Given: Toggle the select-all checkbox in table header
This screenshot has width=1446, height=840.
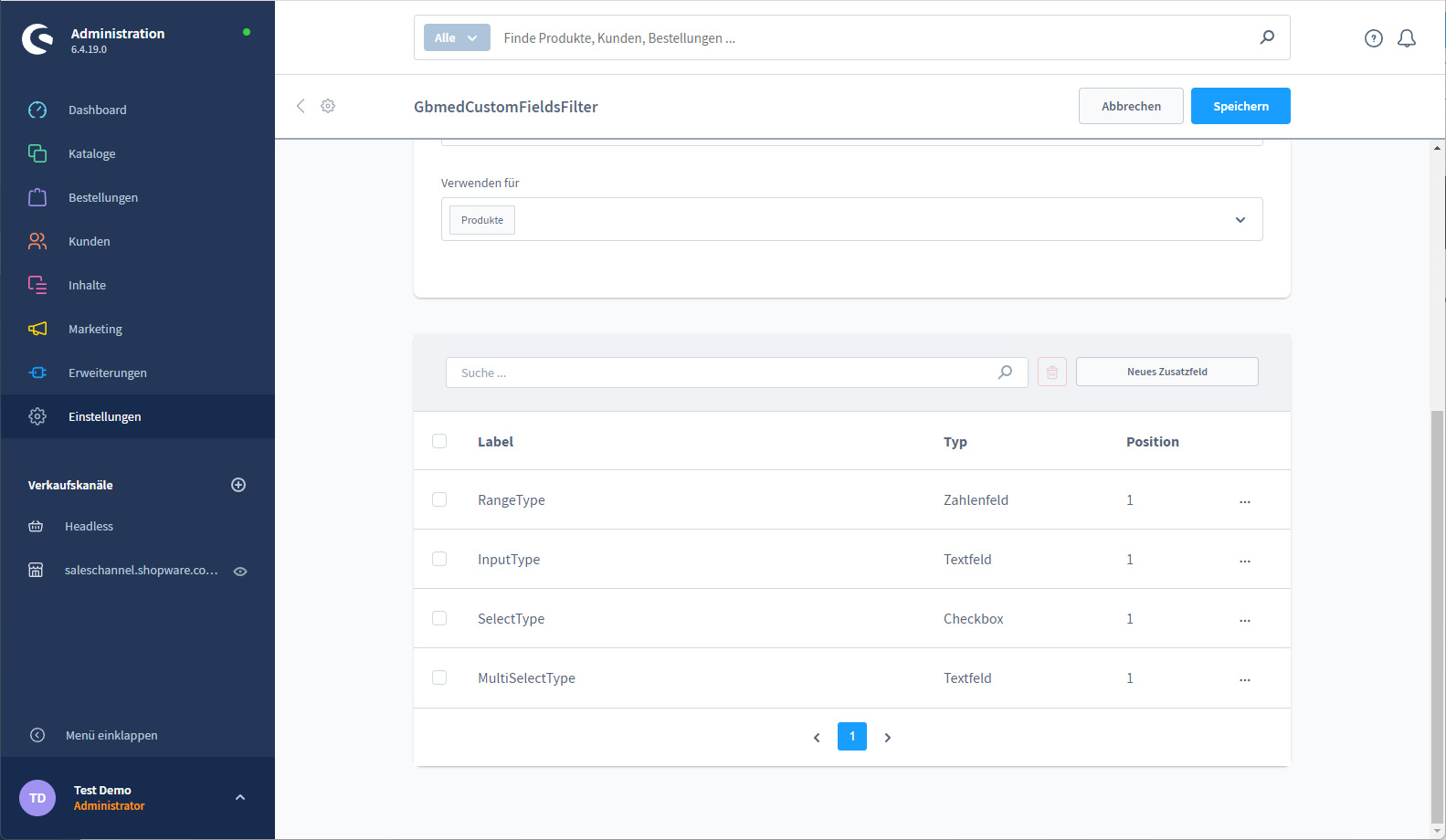Looking at the screenshot, I should click(439, 441).
